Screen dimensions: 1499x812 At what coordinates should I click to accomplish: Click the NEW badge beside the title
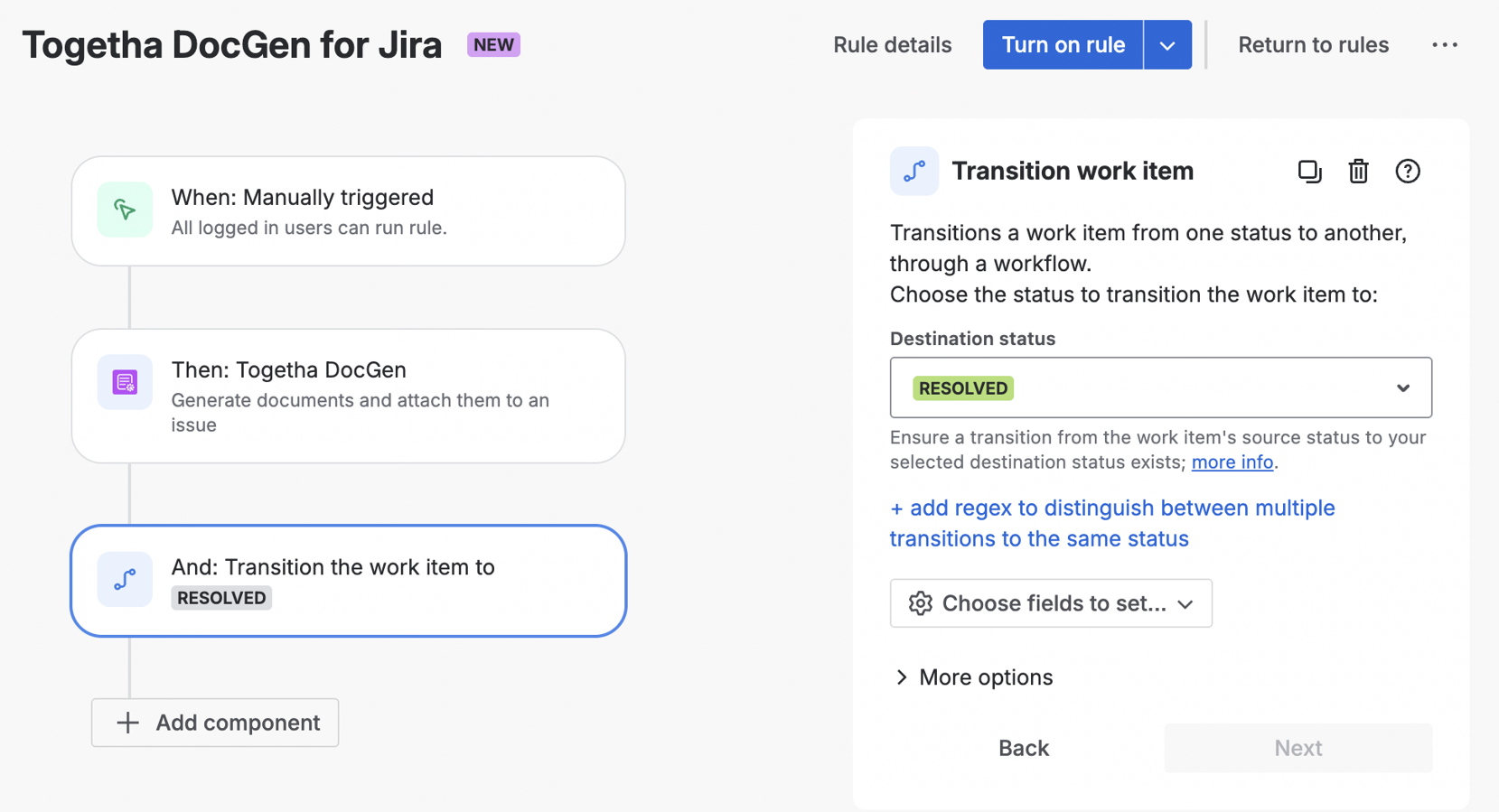493,44
